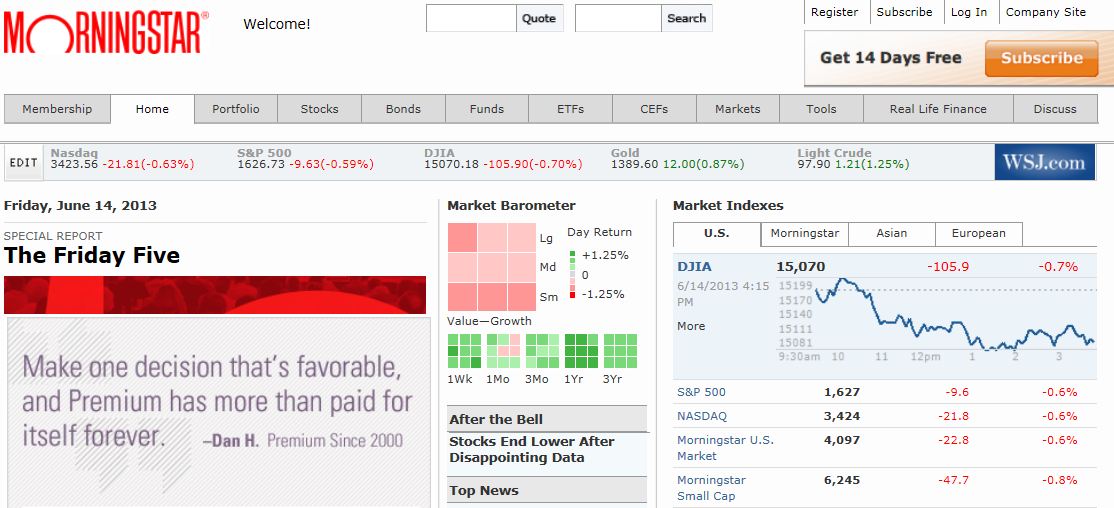Viewport: 1114px width, 508px height.
Task: Click the Market Barometer heading
Action: [512, 206]
